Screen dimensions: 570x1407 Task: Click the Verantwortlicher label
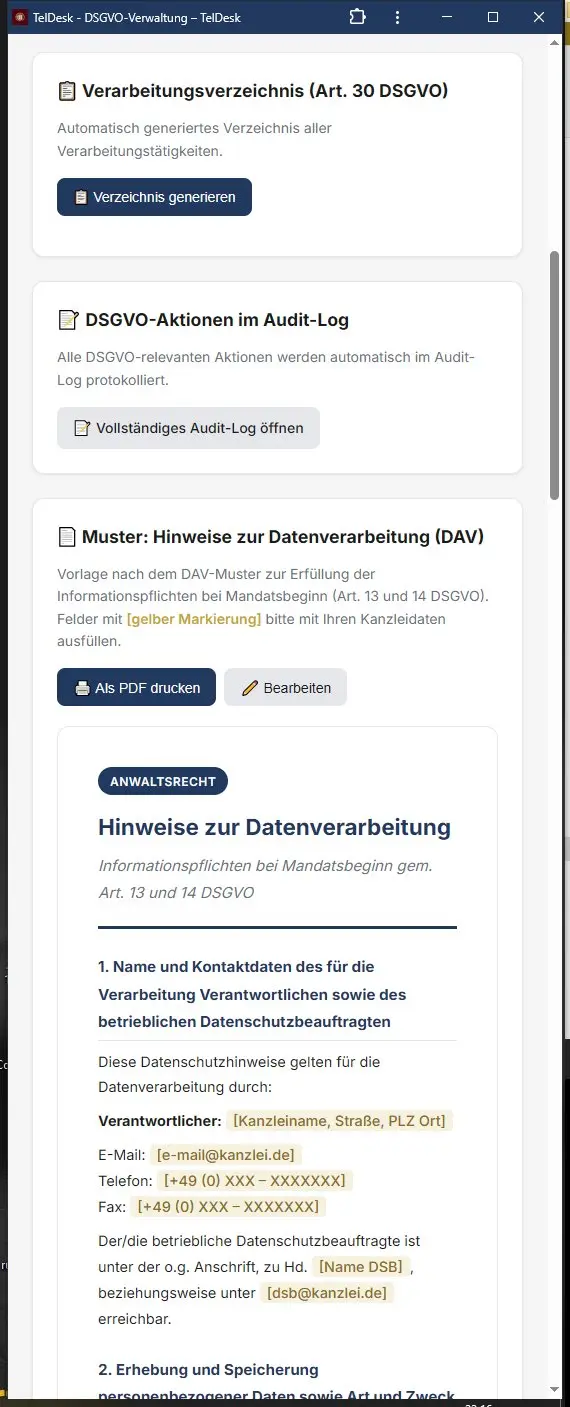pyautogui.click(x=160, y=1120)
